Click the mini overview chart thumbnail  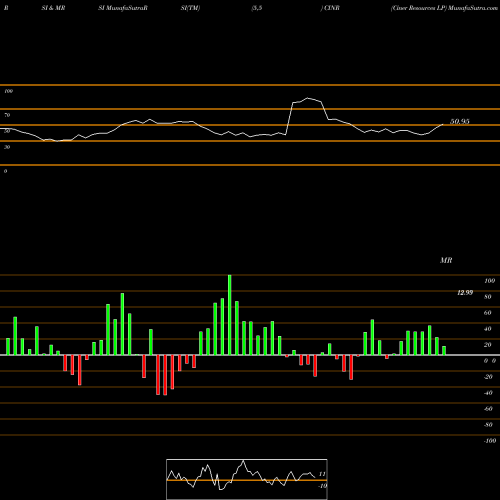click(247, 479)
